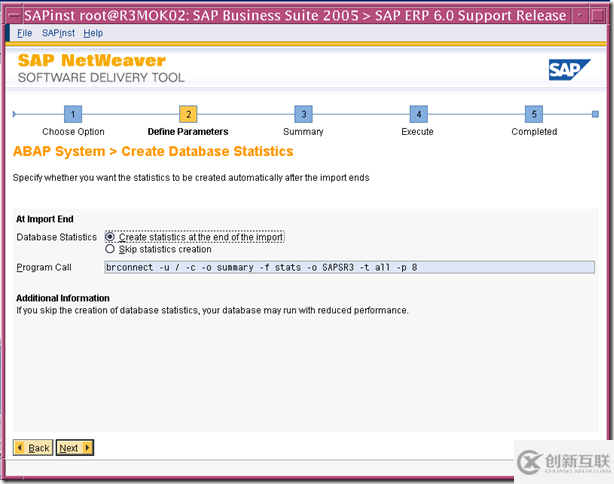This screenshot has height=484, width=614.
Task: Click the At Import End section header
Action: point(45,219)
